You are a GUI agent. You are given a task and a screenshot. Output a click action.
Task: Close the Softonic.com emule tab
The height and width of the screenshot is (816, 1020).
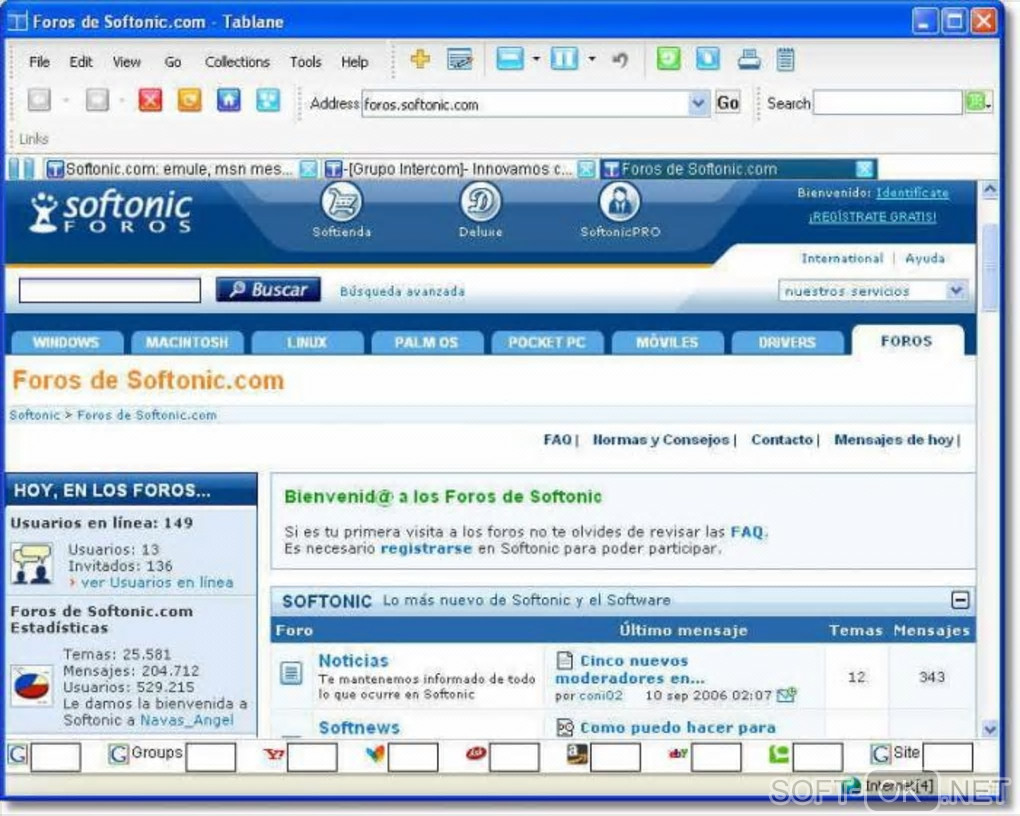[x=308, y=169]
